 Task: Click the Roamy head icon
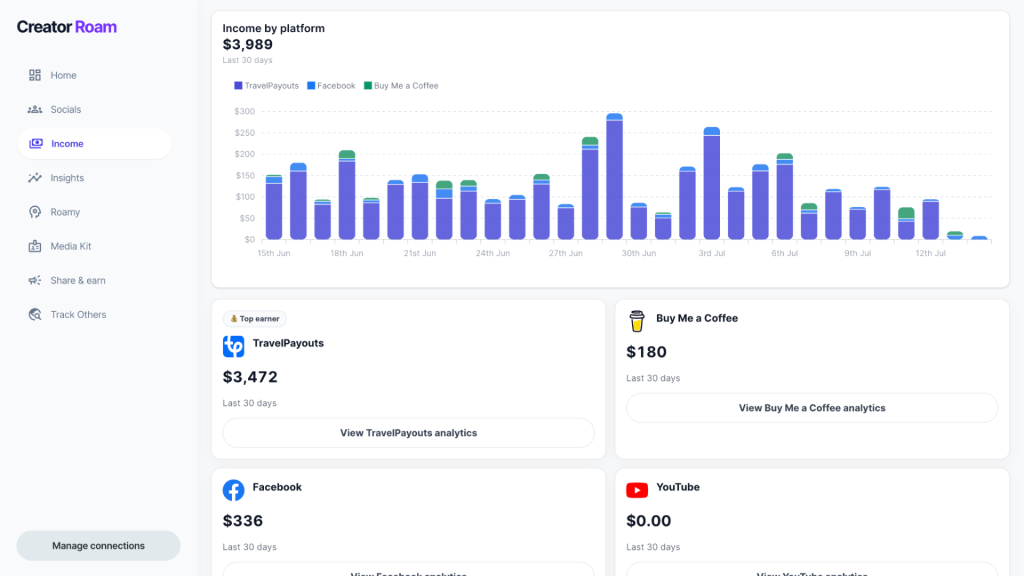(35, 212)
